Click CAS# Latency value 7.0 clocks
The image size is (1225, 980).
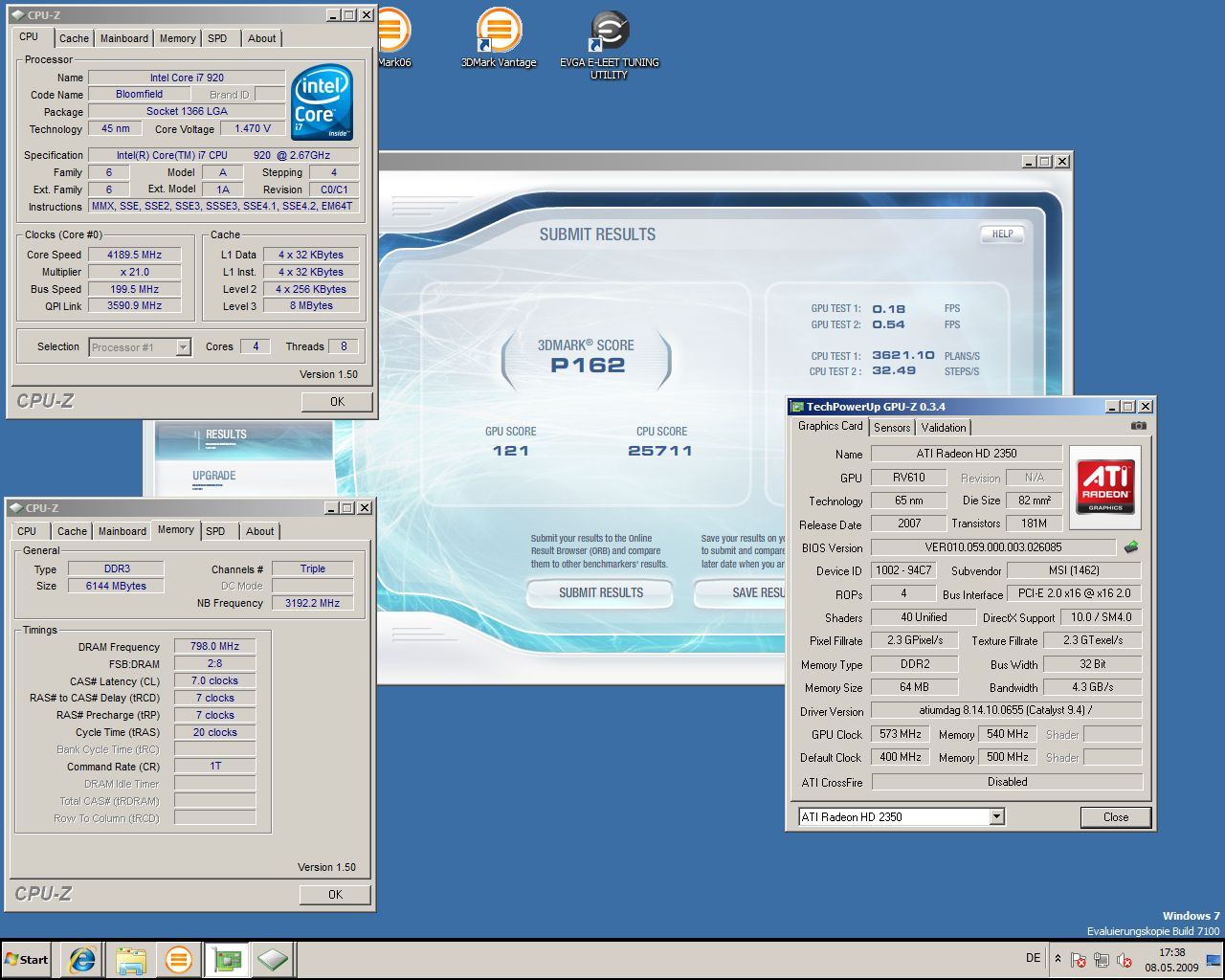click(x=214, y=680)
